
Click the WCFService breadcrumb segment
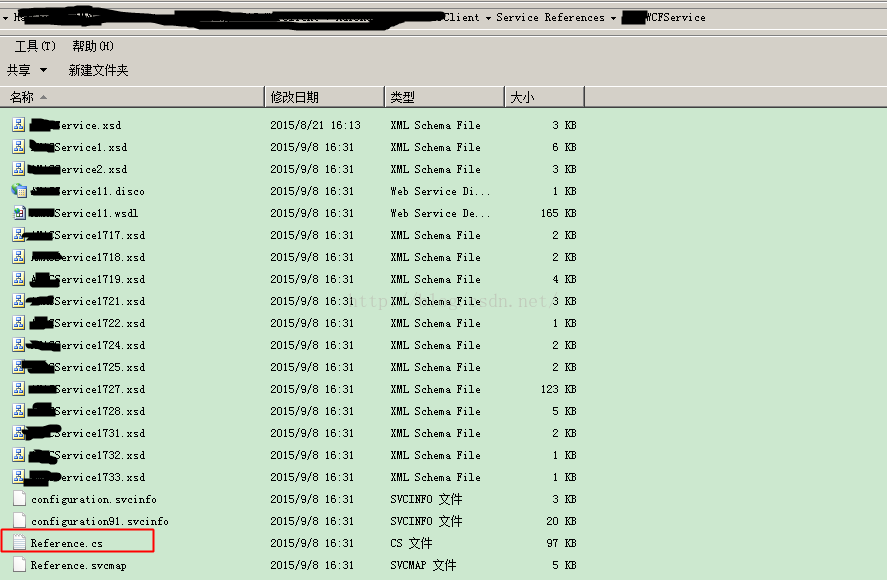(x=664, y=18)
